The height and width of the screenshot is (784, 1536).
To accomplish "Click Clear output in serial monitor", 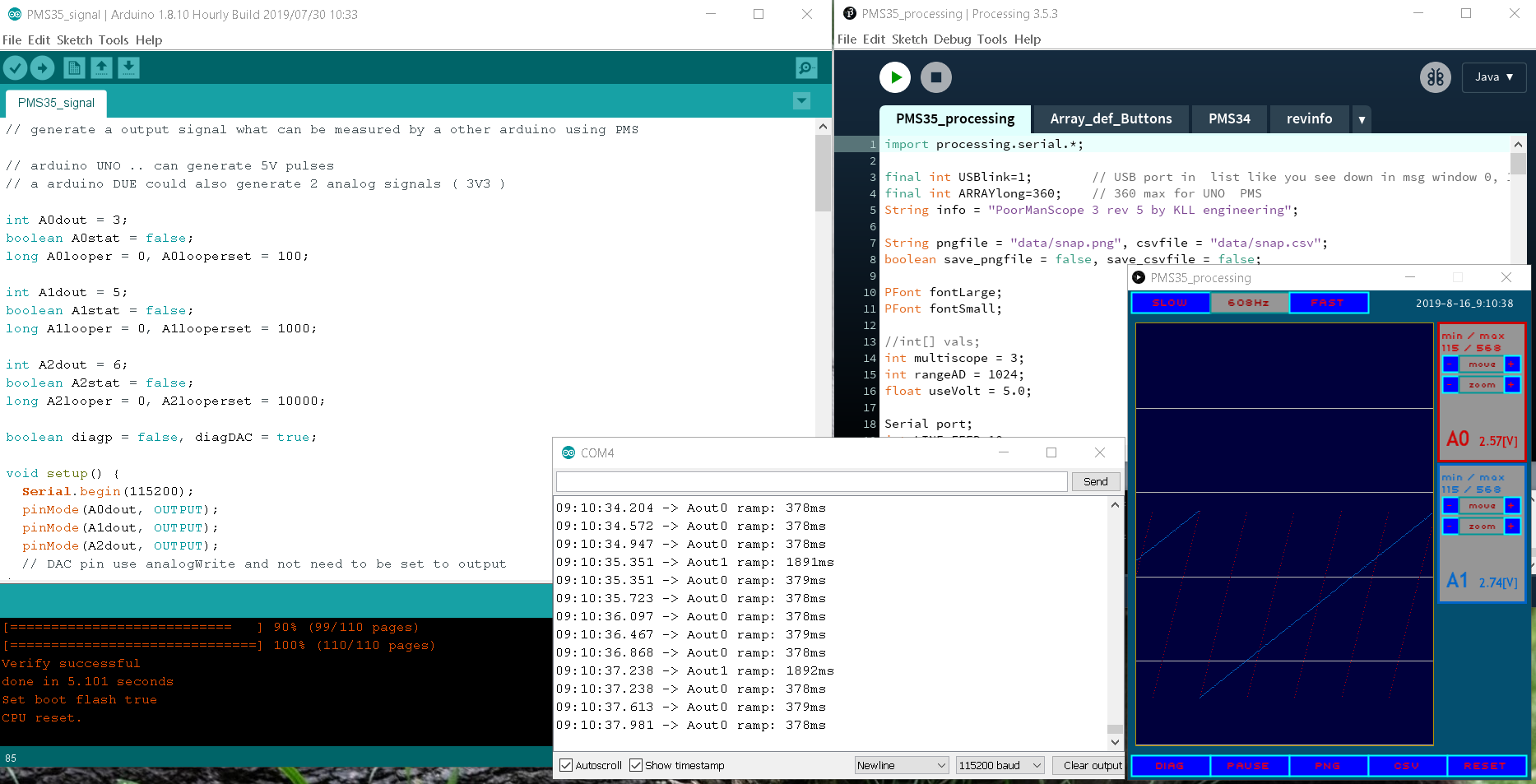I will tap(1092, 765).
